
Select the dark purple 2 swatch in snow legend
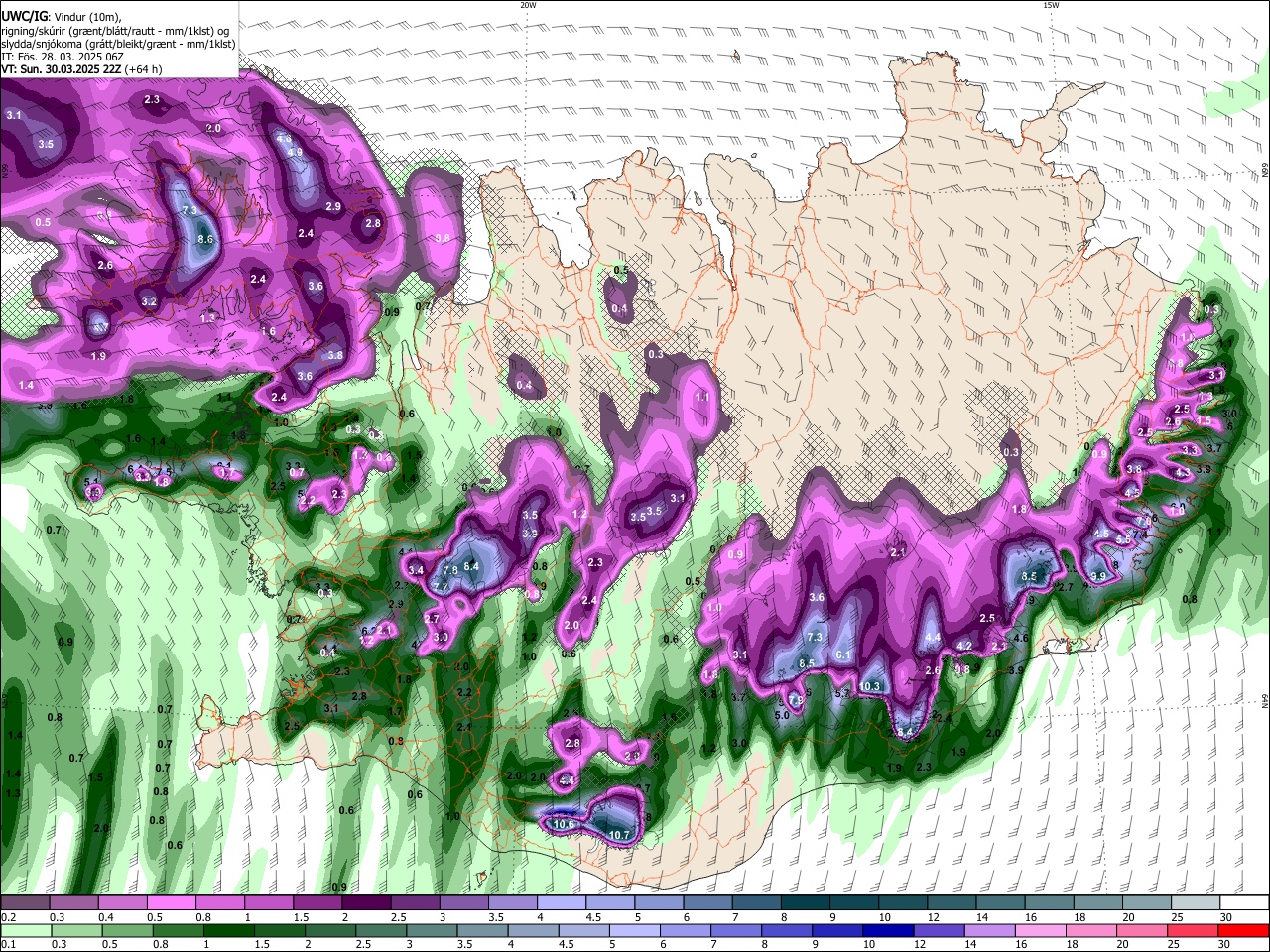point(367,903)
